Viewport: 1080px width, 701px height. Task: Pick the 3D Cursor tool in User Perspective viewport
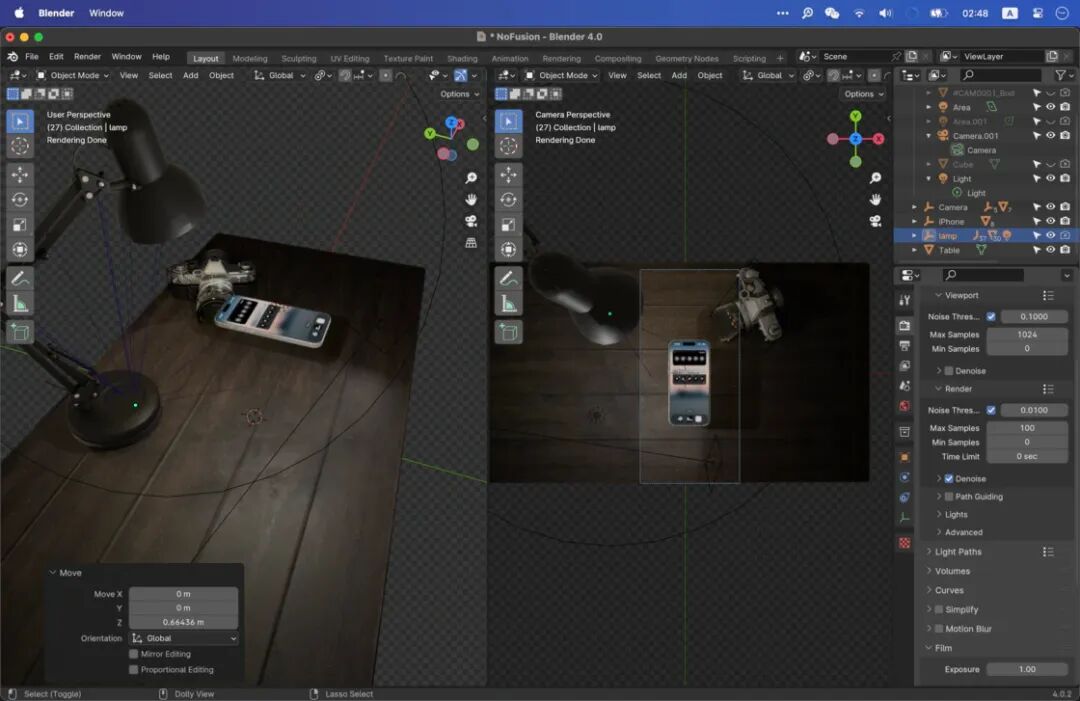point(20,145)
